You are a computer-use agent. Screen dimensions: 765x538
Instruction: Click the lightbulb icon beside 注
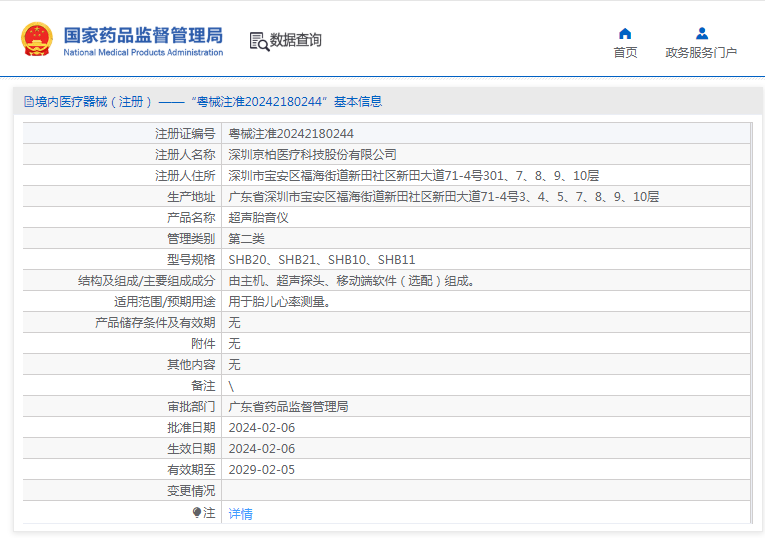coord(197,512)
